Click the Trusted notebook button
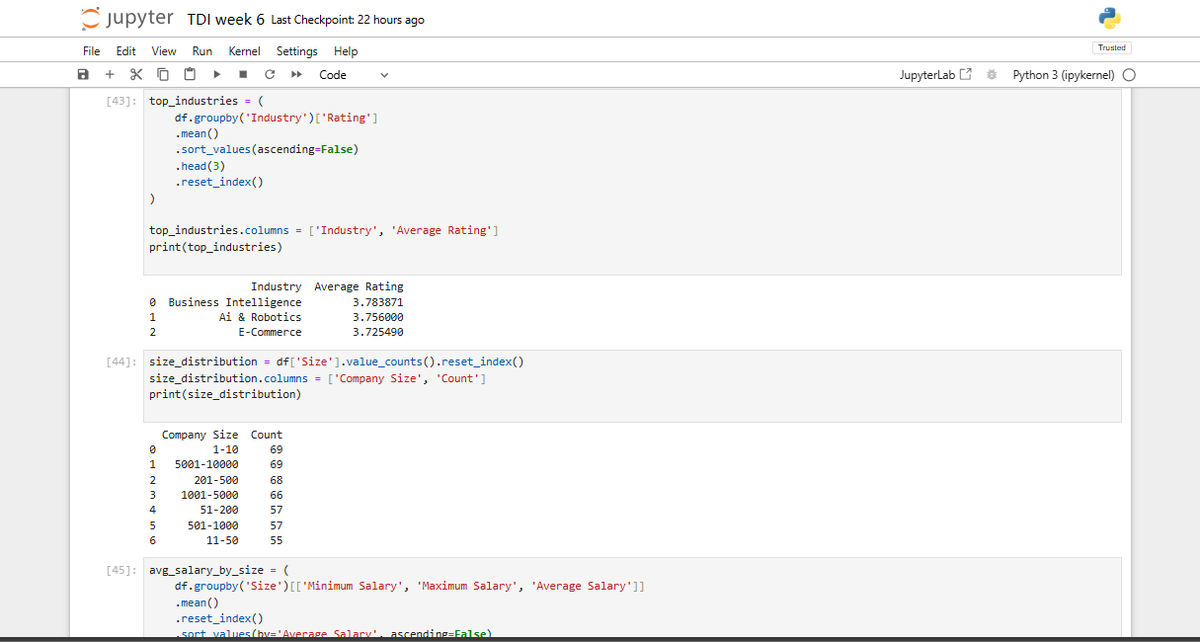 1111,47
